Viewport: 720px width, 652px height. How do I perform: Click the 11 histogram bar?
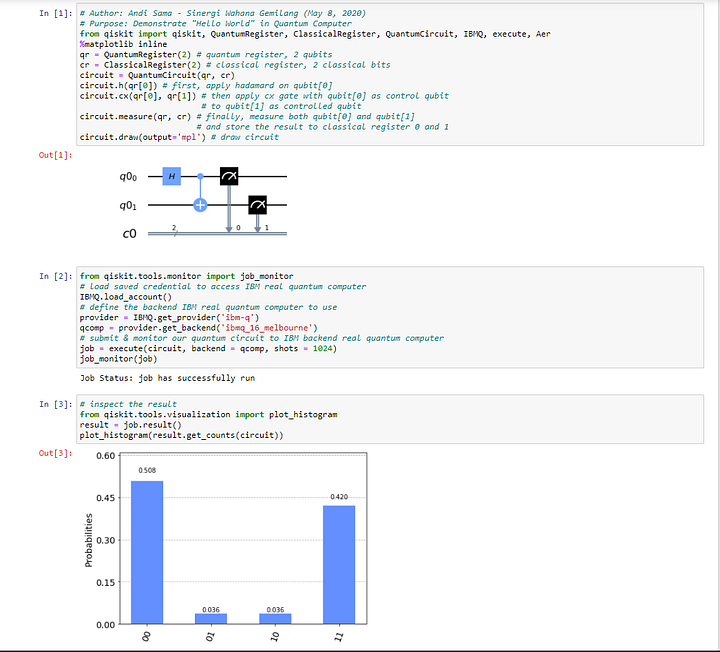(339, 565)
